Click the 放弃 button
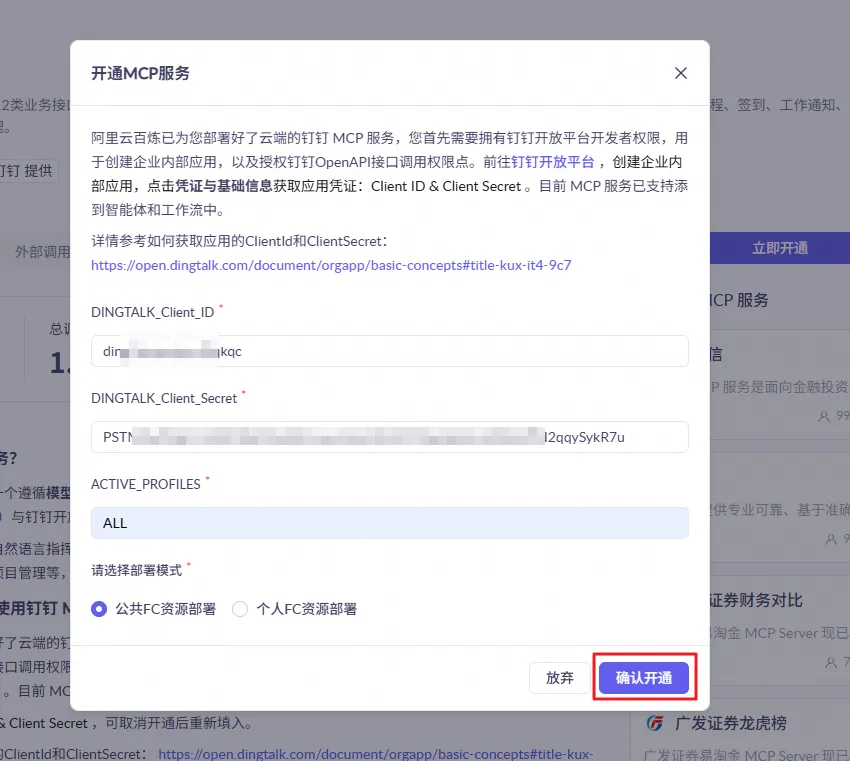 (559, 678)
